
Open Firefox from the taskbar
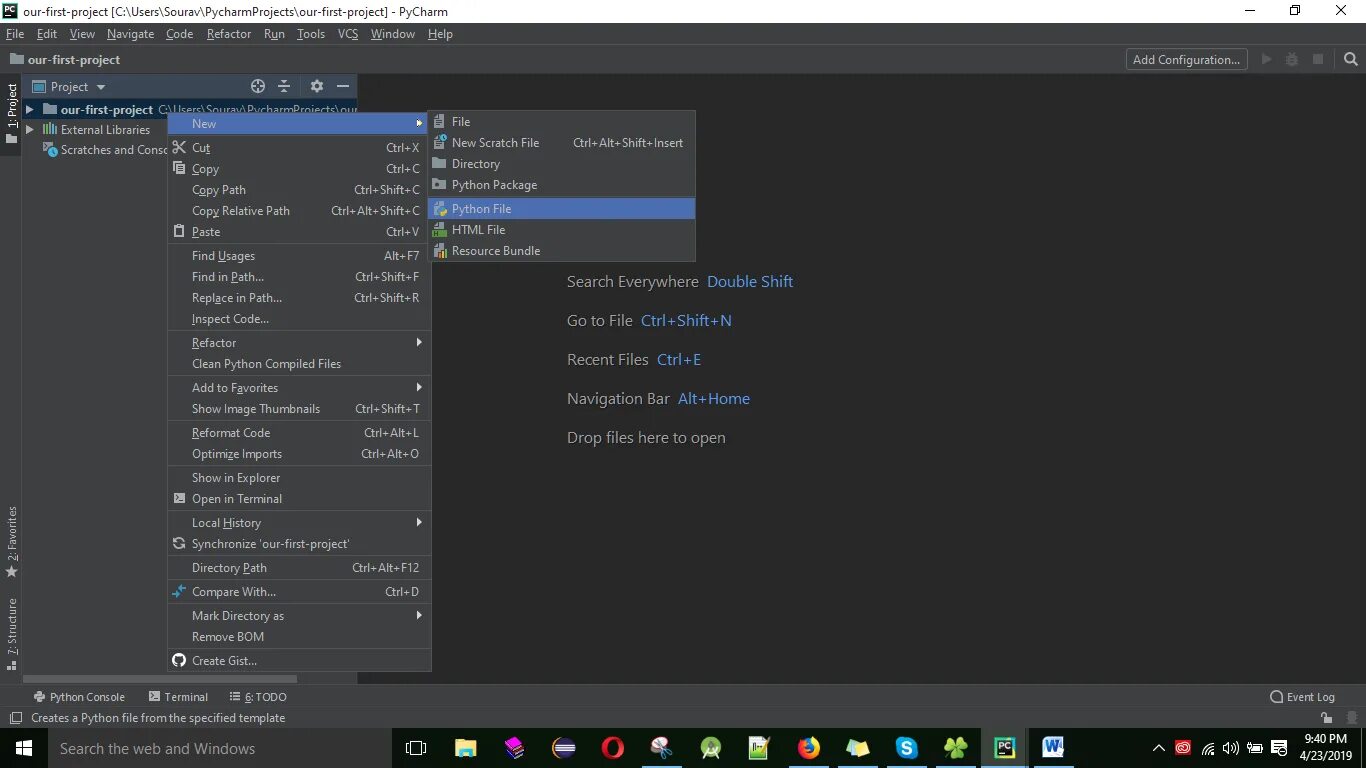808,748
